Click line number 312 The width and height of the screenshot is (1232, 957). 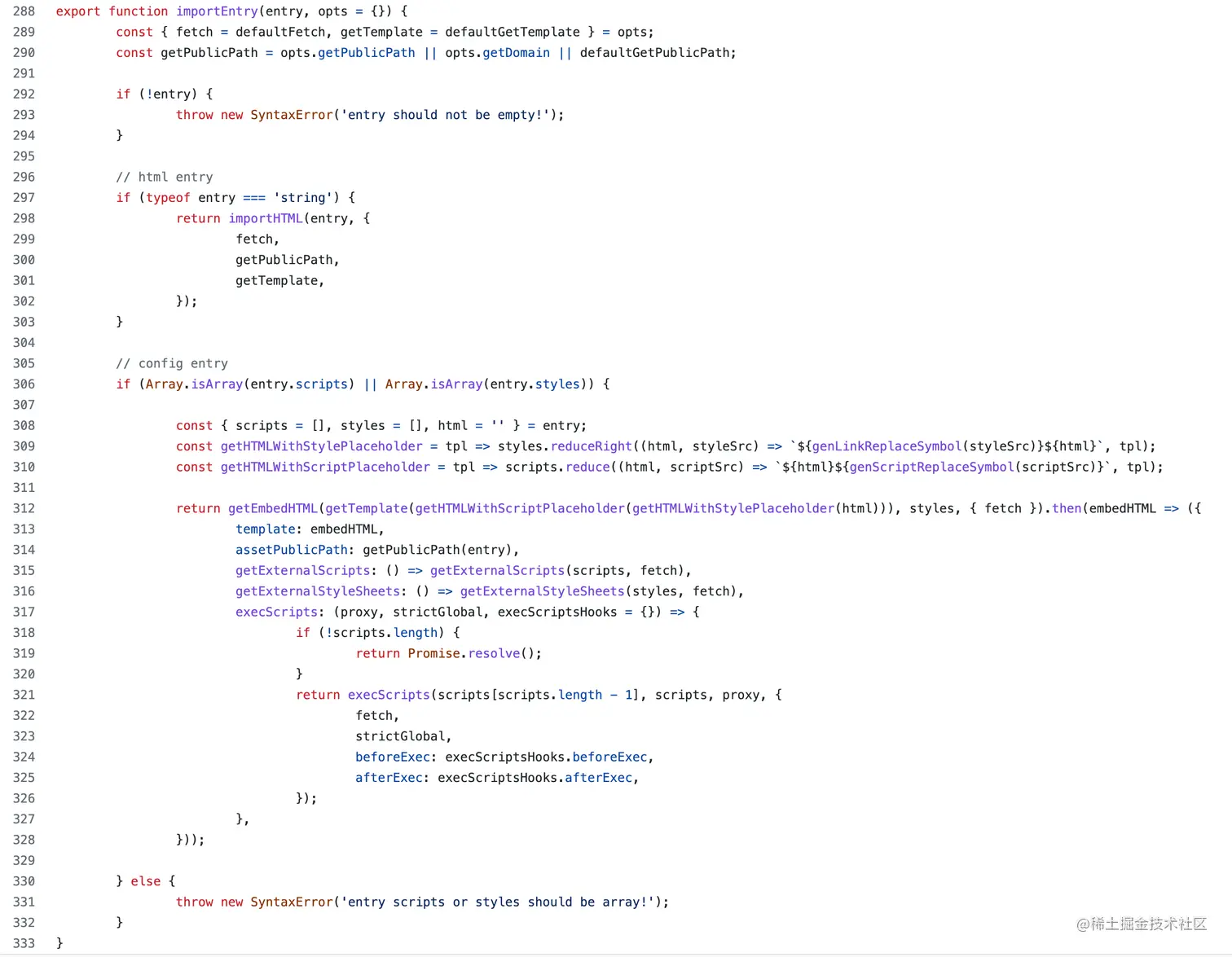(x=24, y=509)
